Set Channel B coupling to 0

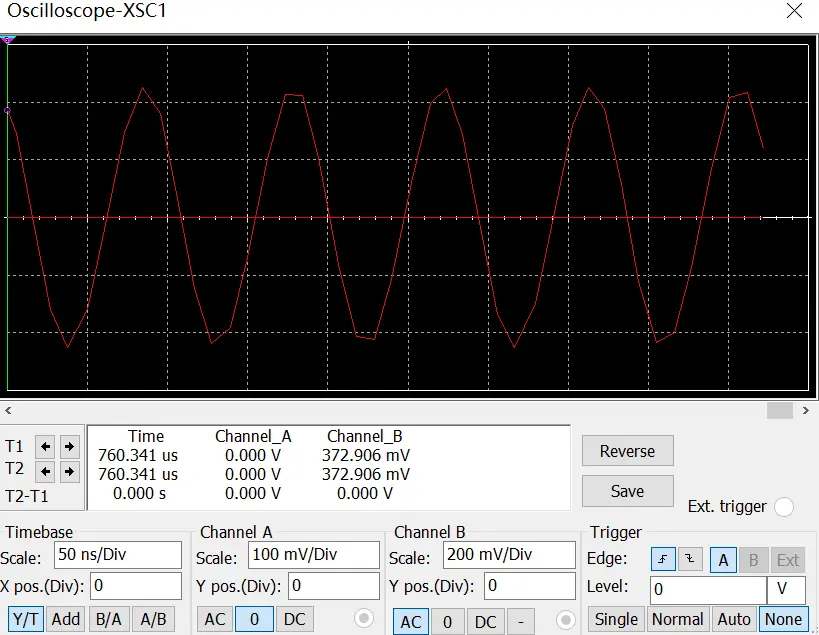[448, 622]
